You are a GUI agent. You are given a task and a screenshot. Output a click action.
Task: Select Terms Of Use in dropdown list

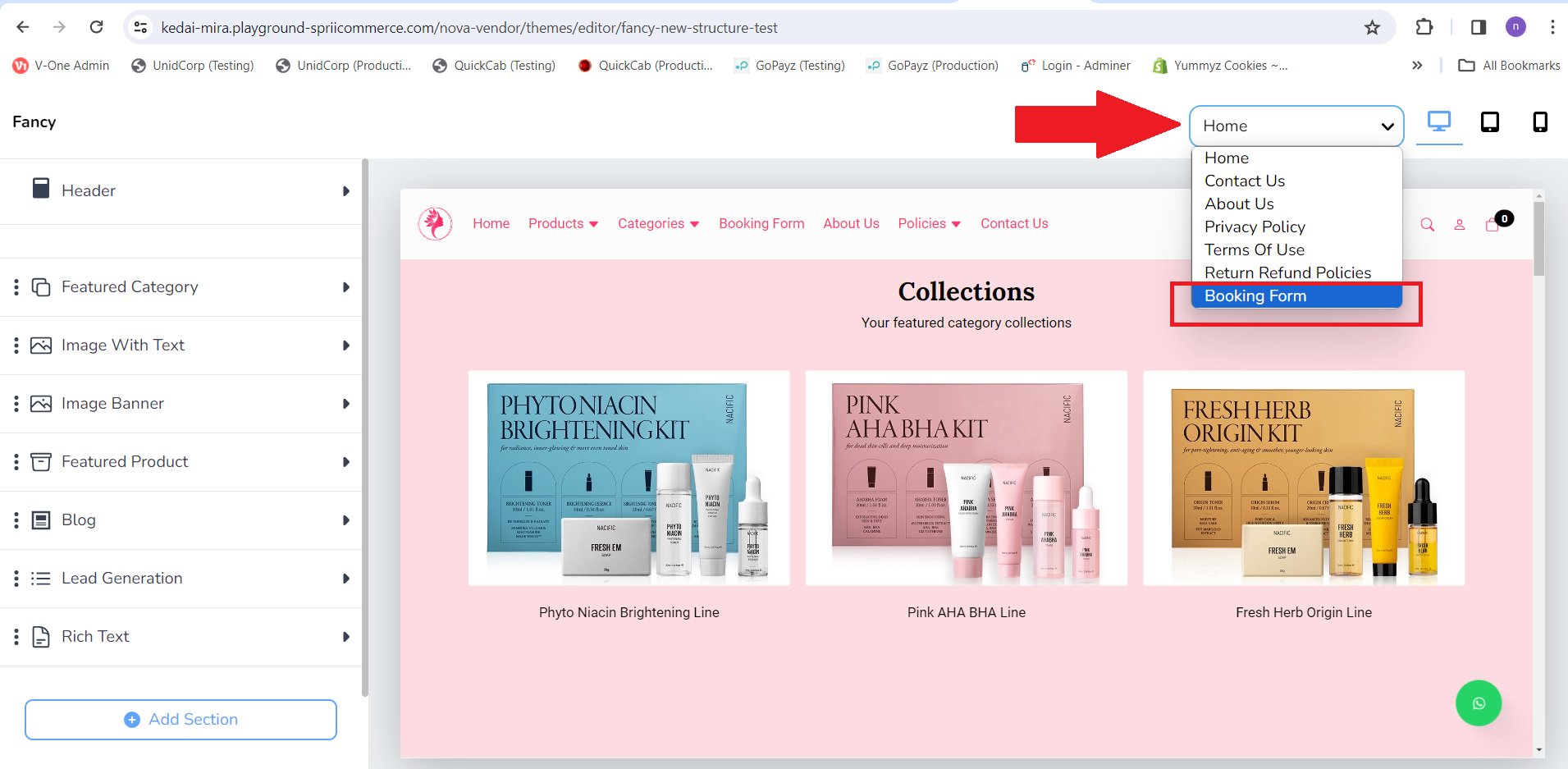coord(1296,249)
